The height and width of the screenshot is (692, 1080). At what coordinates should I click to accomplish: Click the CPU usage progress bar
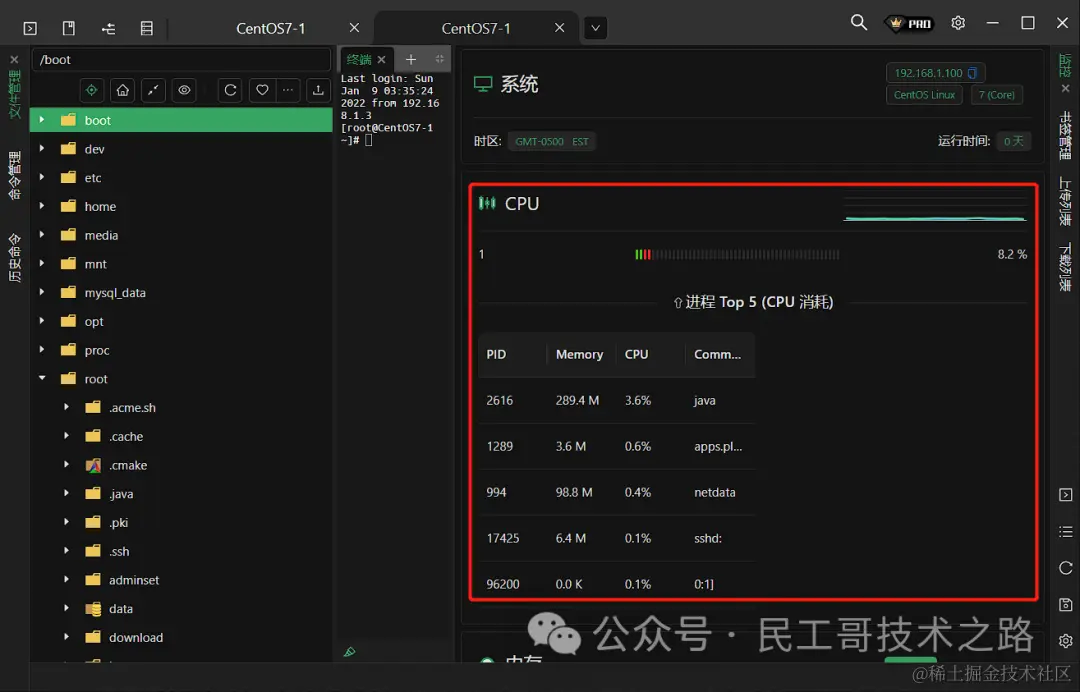pos(740,254)
